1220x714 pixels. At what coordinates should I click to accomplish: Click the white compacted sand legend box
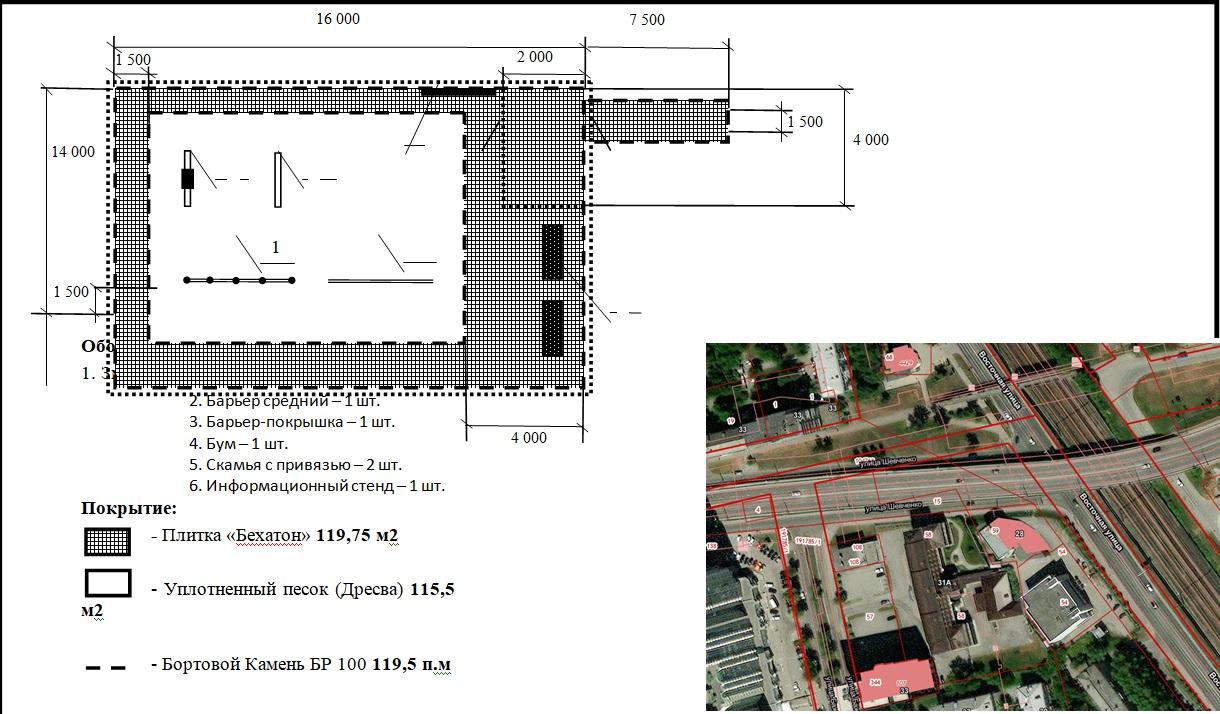107,583
